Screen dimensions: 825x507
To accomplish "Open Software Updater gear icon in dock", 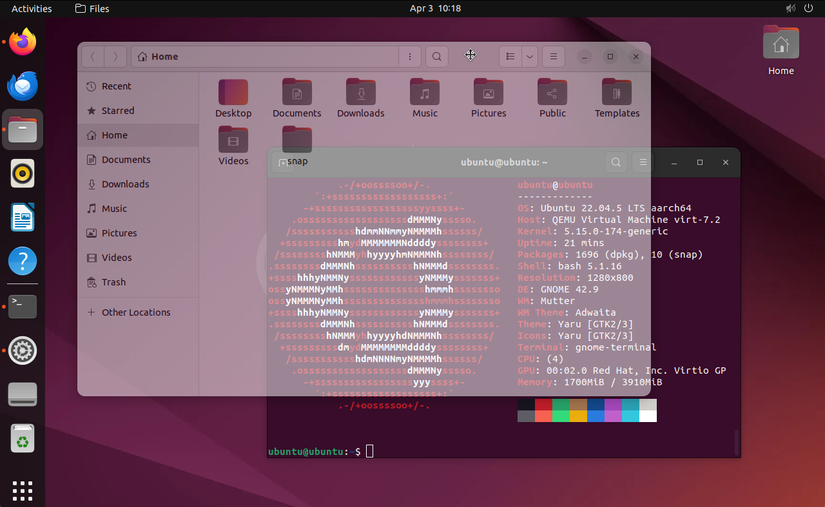I will click(x=23, y=350).
